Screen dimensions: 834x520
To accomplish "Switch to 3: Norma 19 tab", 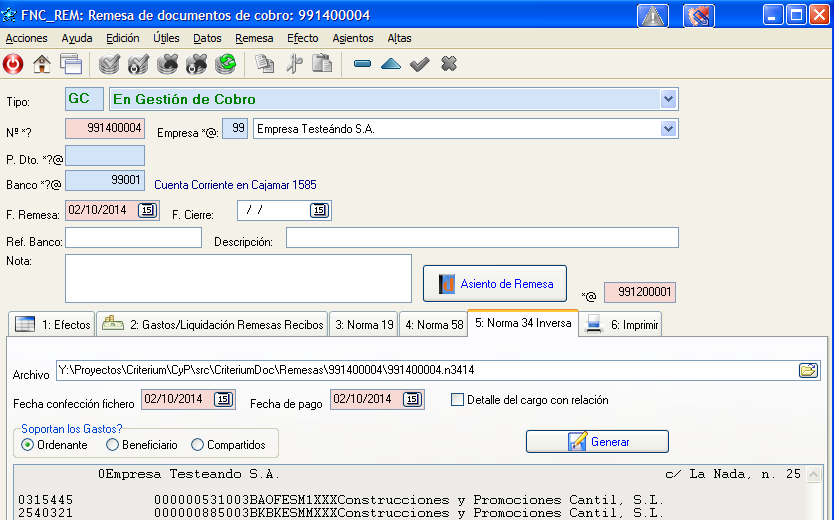I will point(364,324).
